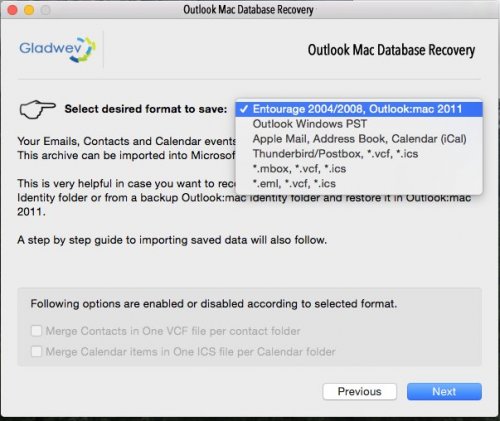Click the pointing hand icon
This screenshot has height=421, width=500.
click(37, 109)
